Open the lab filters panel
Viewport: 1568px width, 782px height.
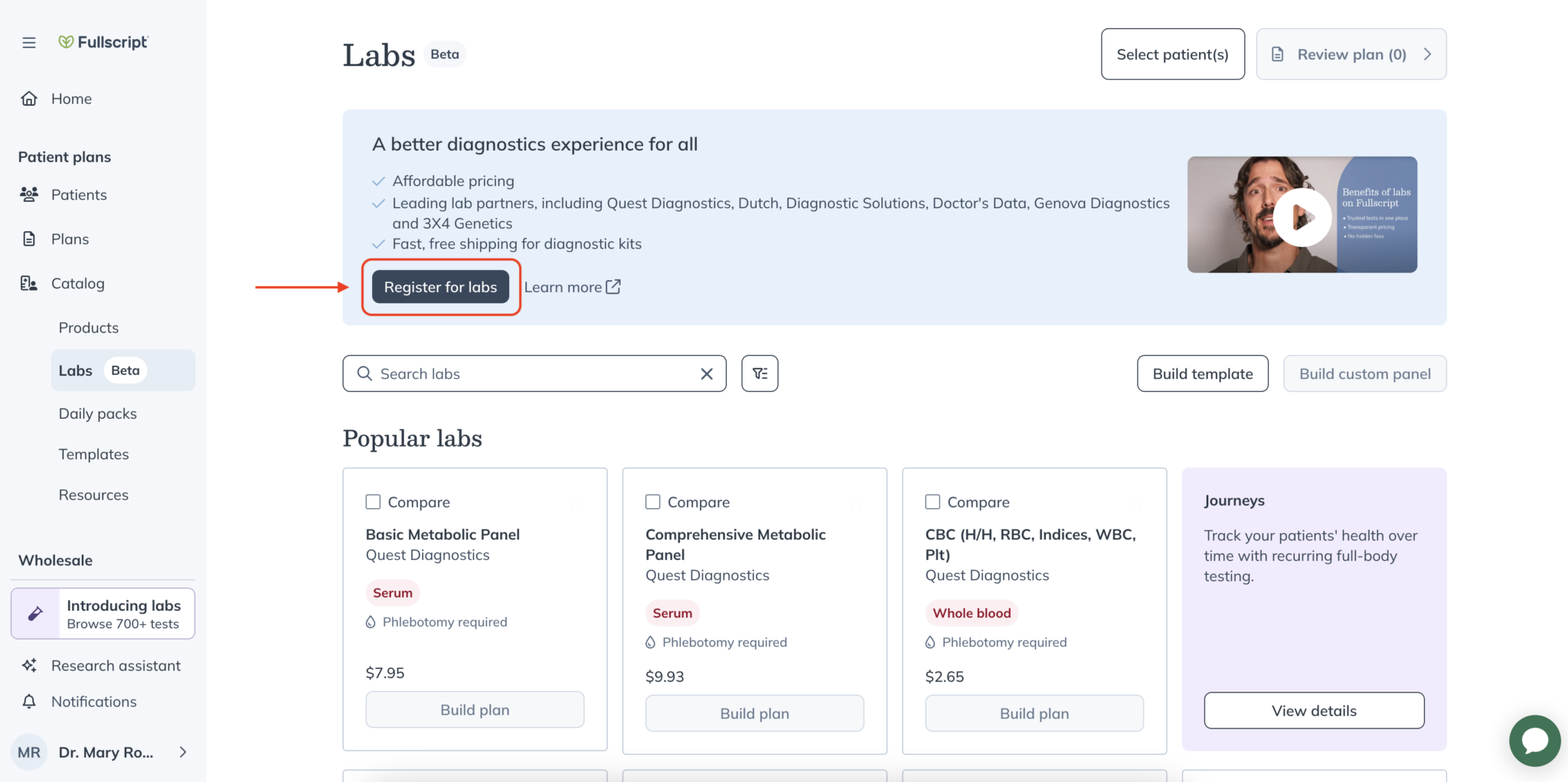pos(759,373)
